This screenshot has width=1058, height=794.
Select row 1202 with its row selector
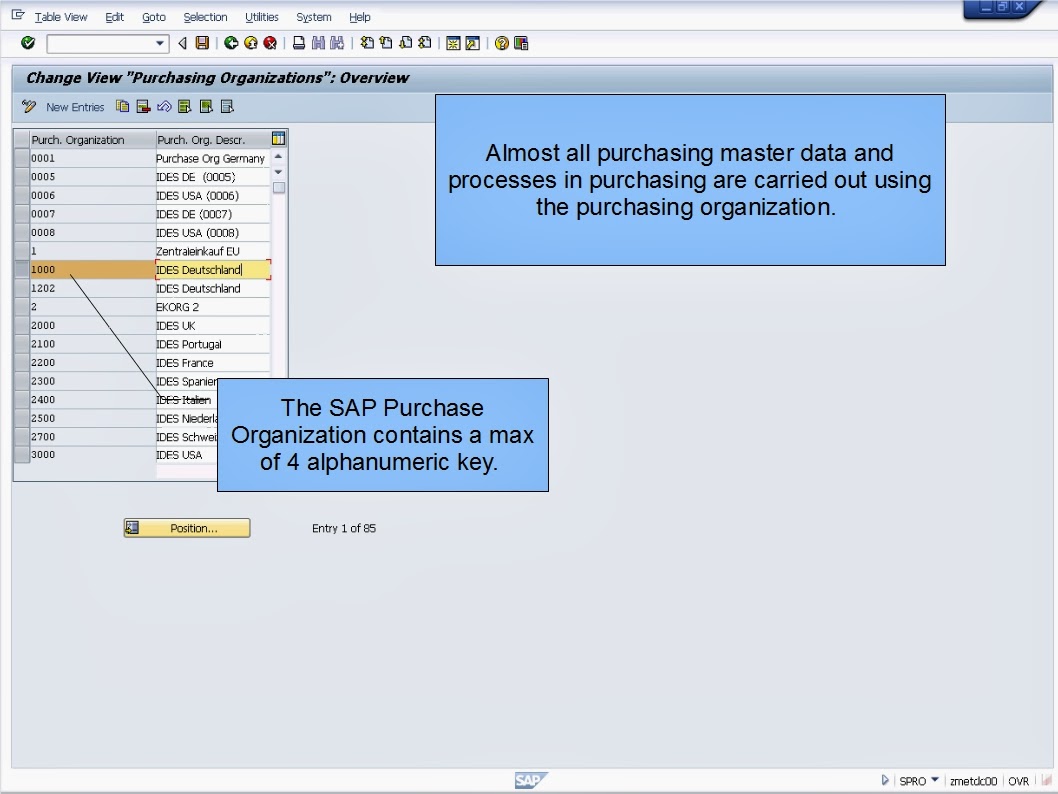tap(22, 288)
